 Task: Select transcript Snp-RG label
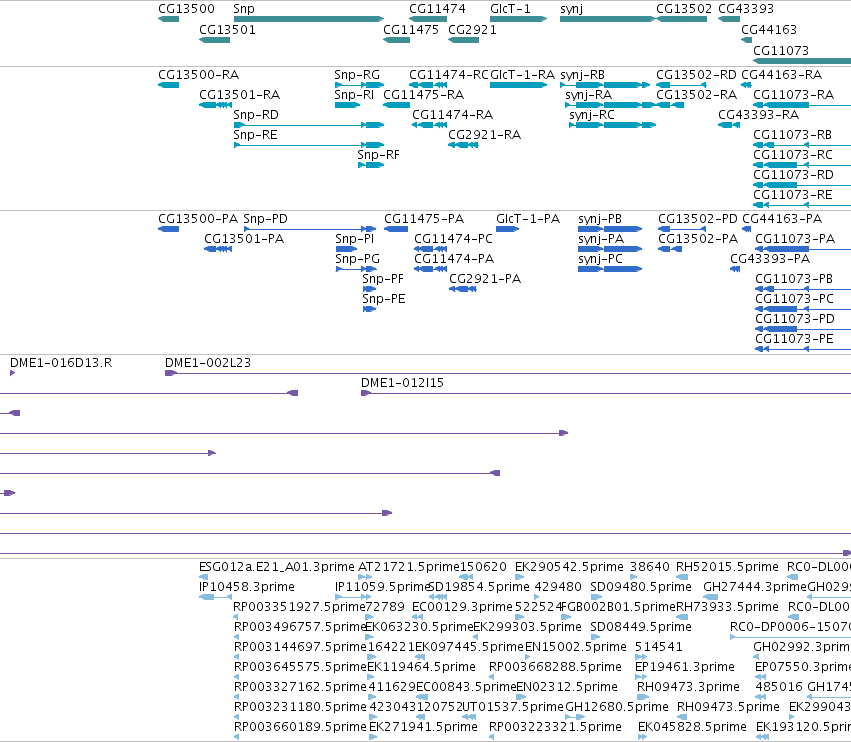(x=357, y=74)
